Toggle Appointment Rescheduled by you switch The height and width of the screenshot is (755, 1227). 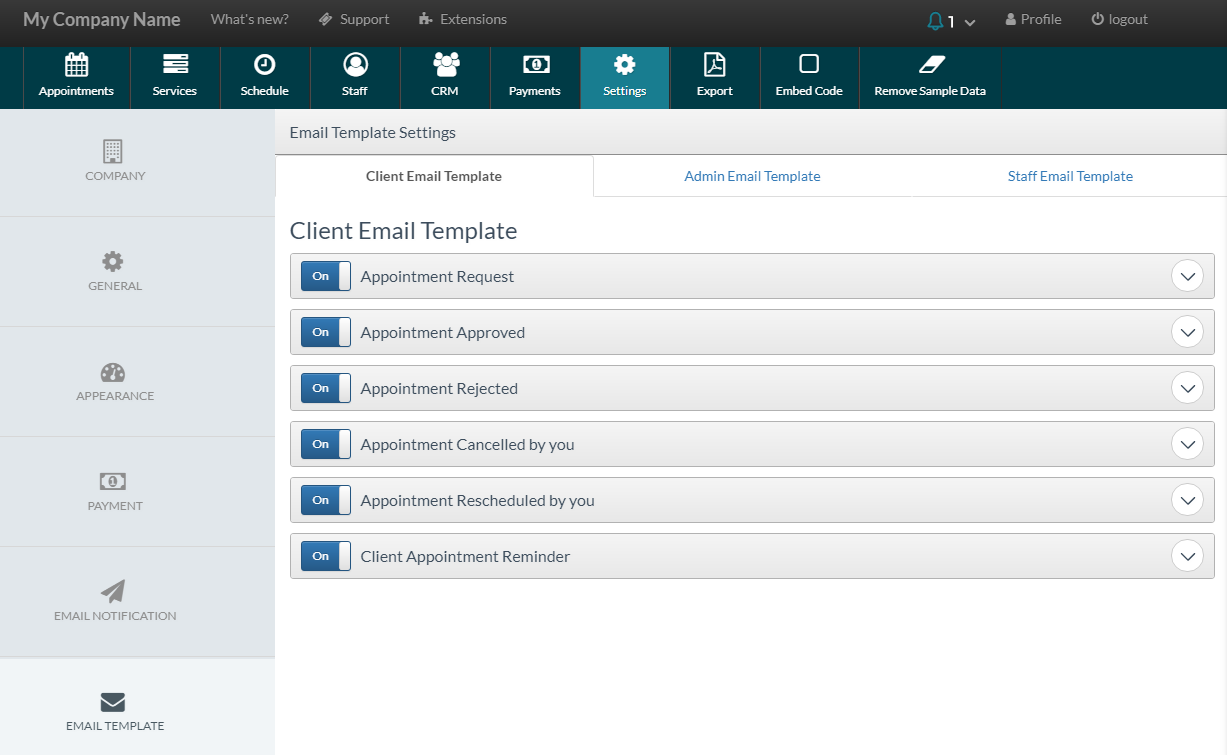coord(326,500)
